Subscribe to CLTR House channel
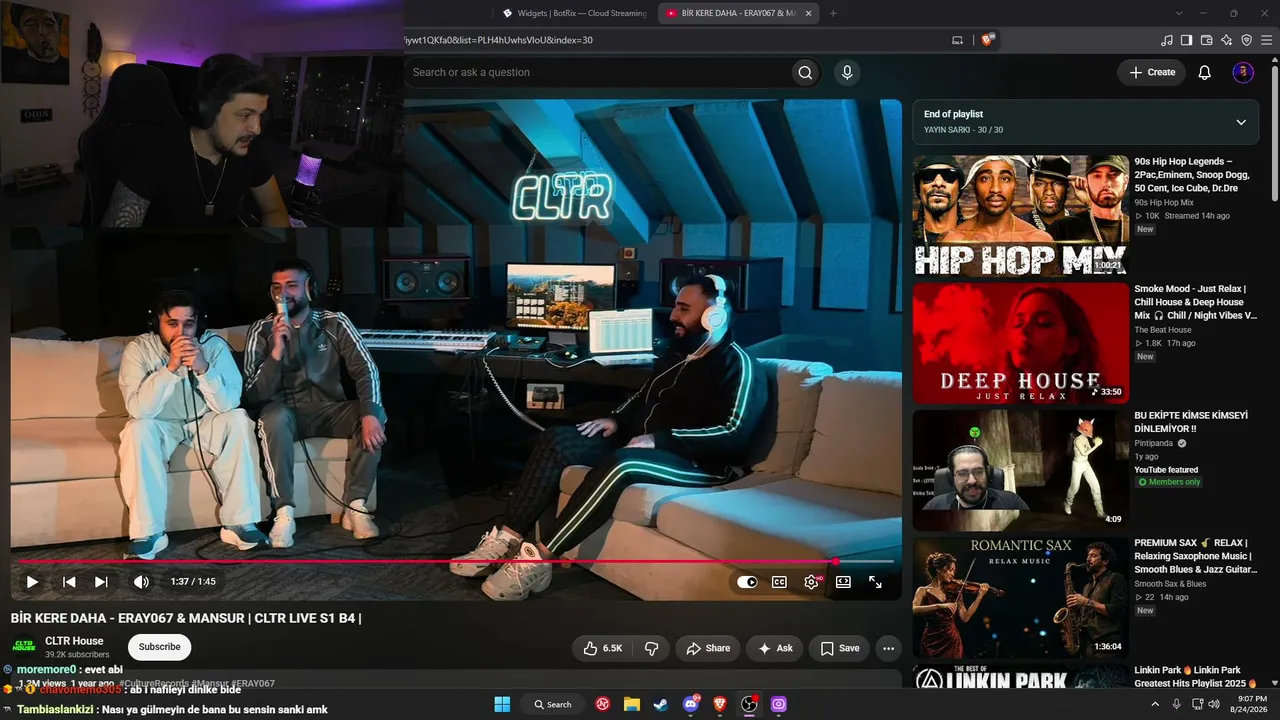1280x720 pixels. click(x=159, y=647)
